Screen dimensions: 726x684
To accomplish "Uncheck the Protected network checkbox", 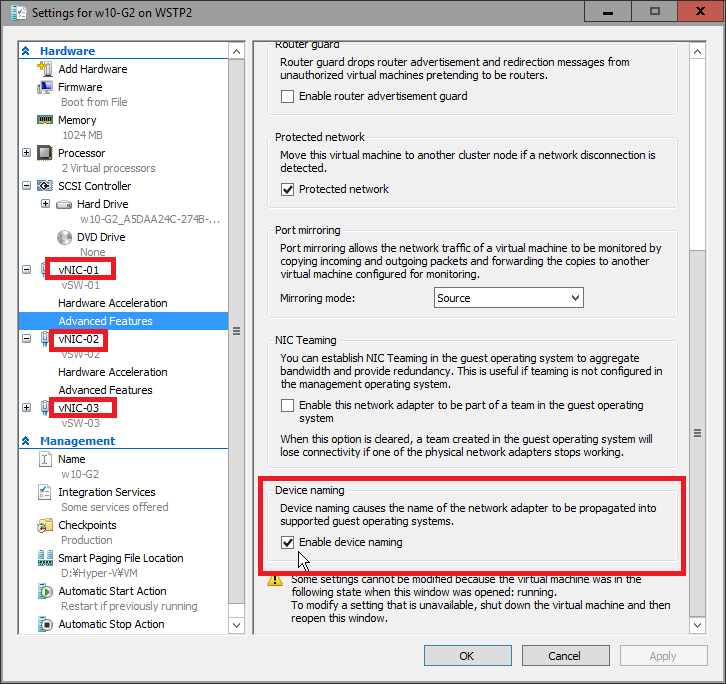I will (x=288, y=189).
